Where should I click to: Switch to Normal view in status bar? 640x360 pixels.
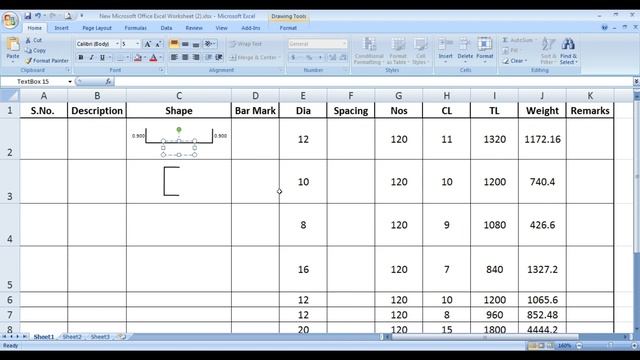(533, 346)
